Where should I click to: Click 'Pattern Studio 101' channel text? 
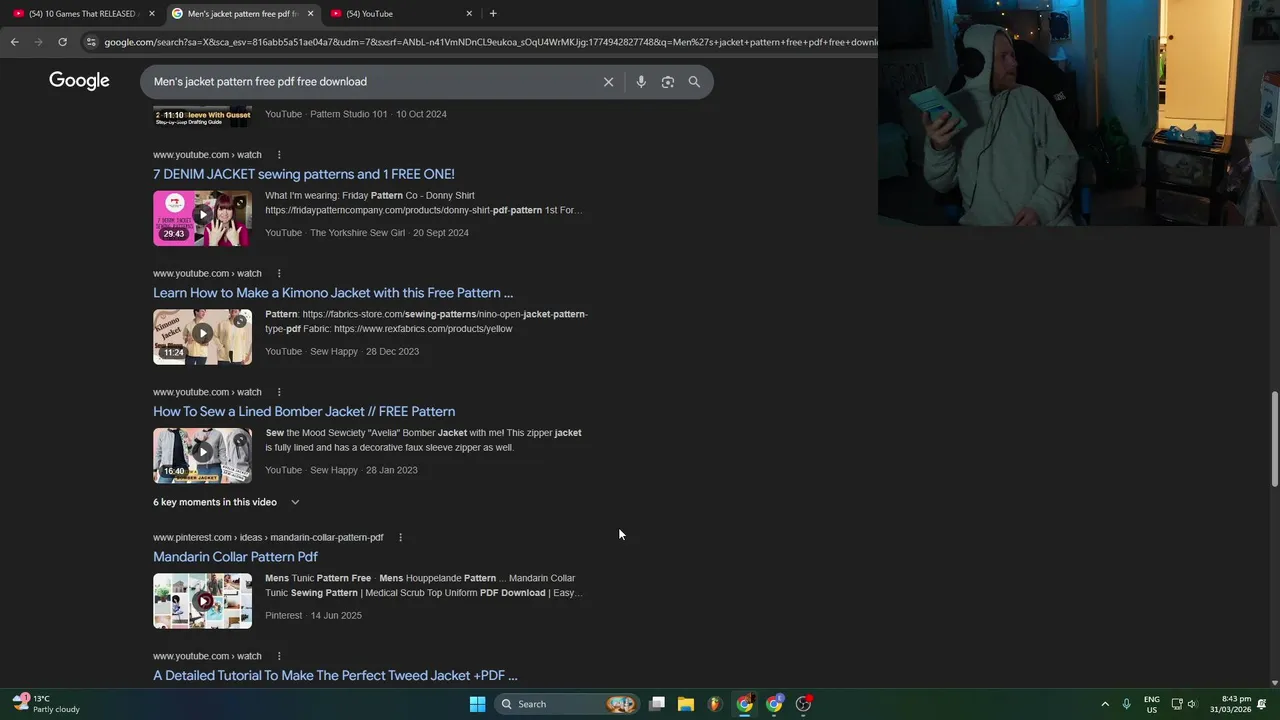[x=348, y=114]
